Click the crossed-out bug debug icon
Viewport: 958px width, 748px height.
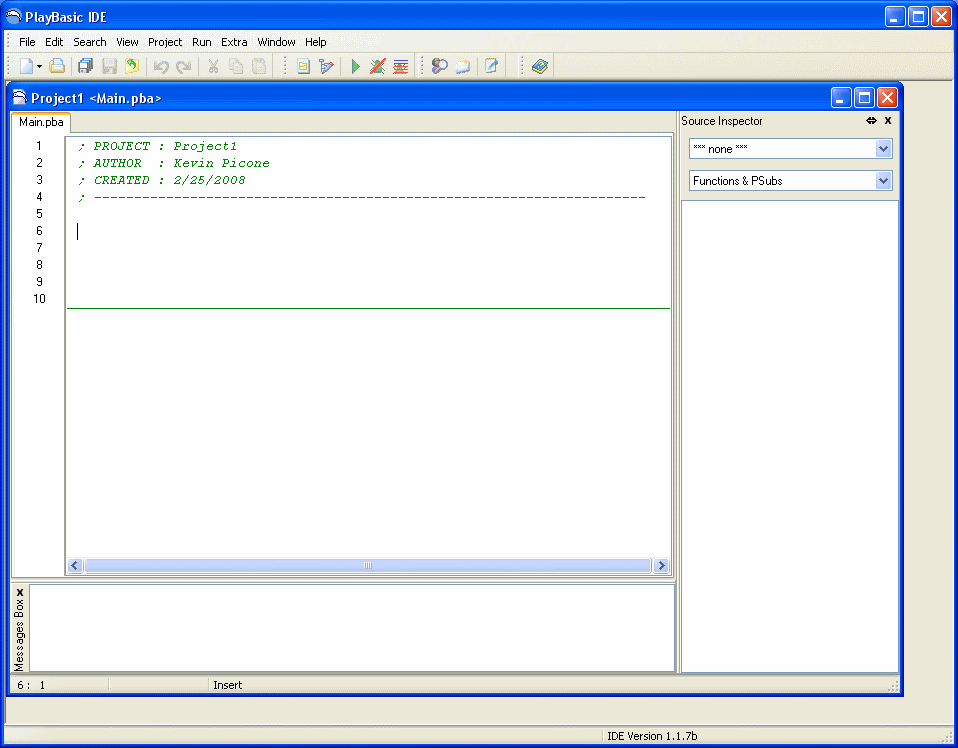tap(378, 66)
